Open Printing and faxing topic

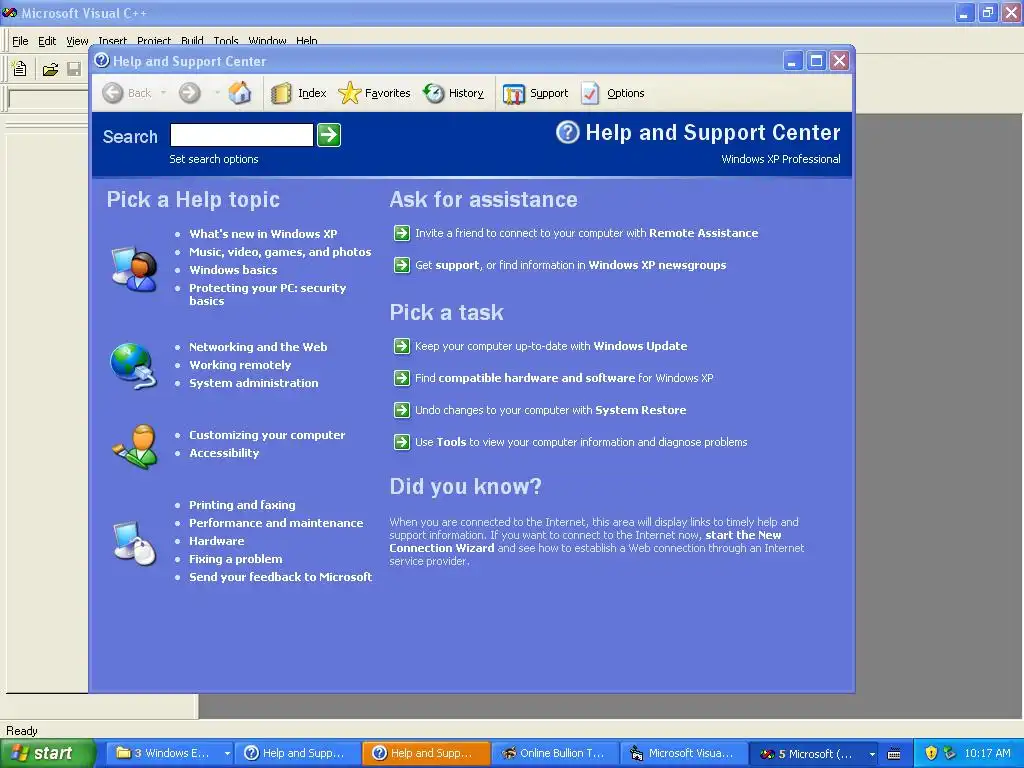(x=242, y=505)
